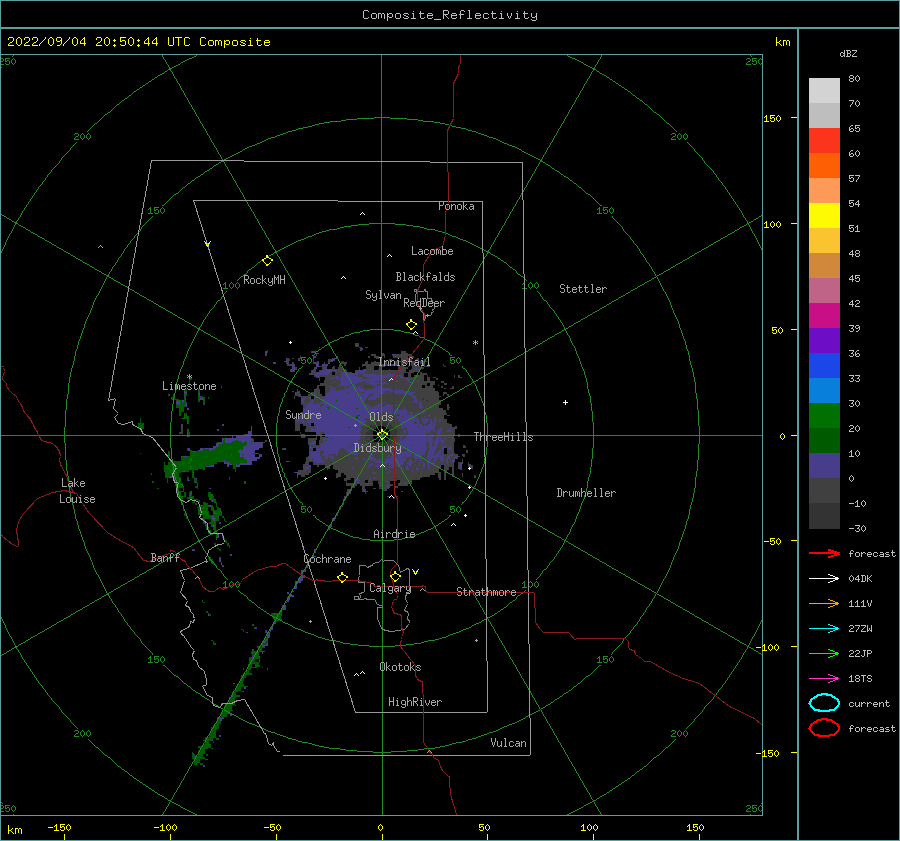Select the bright green 20-30 dBZ swatch

824,416
